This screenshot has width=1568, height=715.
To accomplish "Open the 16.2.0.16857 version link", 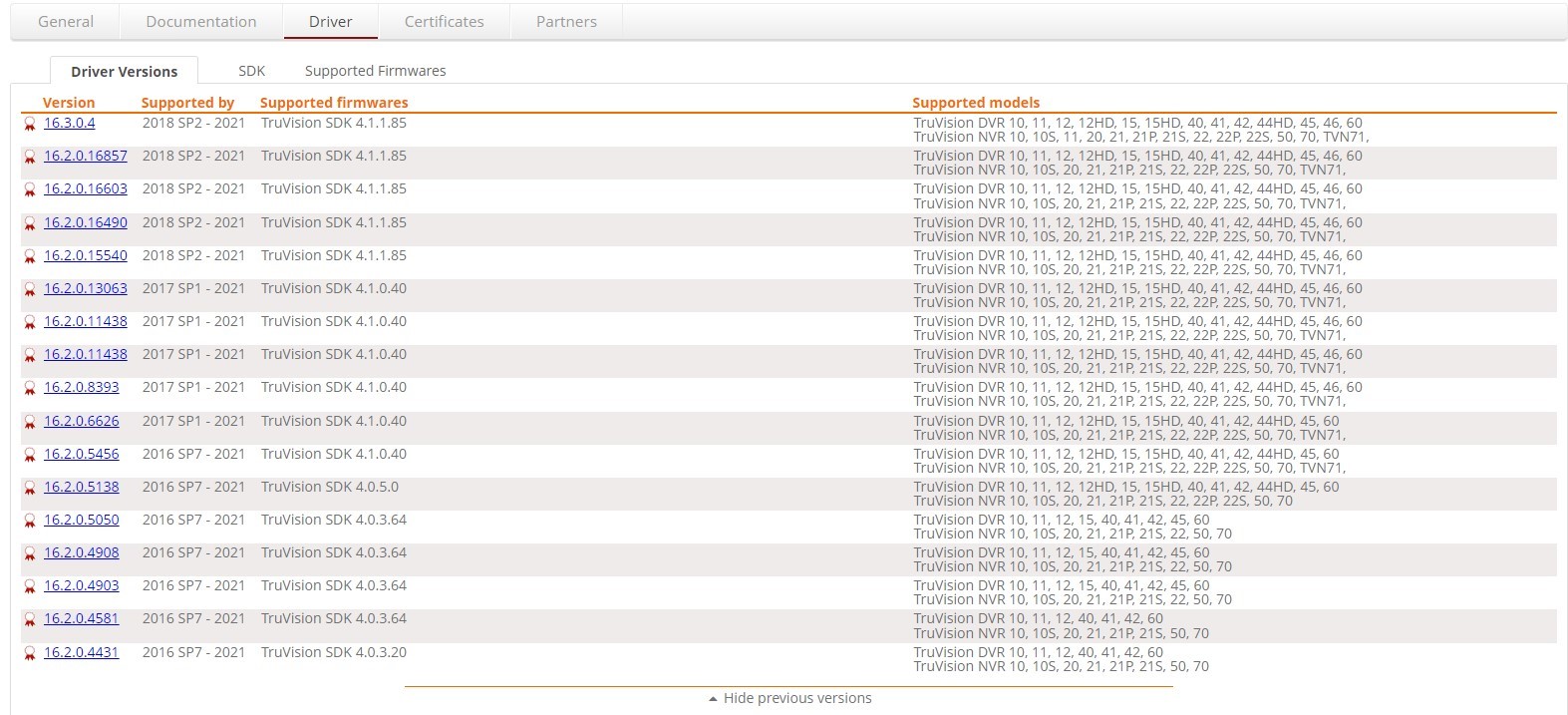I will pos(86,156).
